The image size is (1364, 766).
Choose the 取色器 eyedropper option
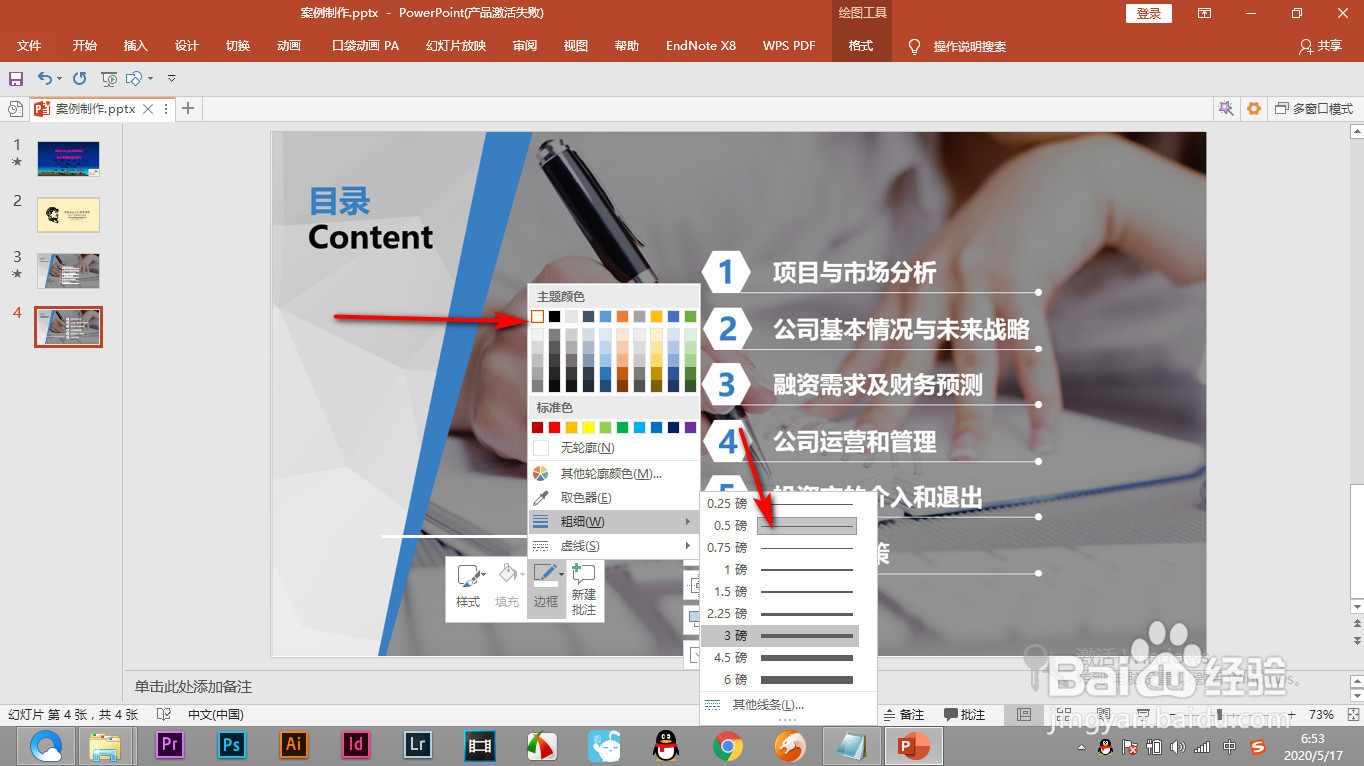(x=612, y=497)
